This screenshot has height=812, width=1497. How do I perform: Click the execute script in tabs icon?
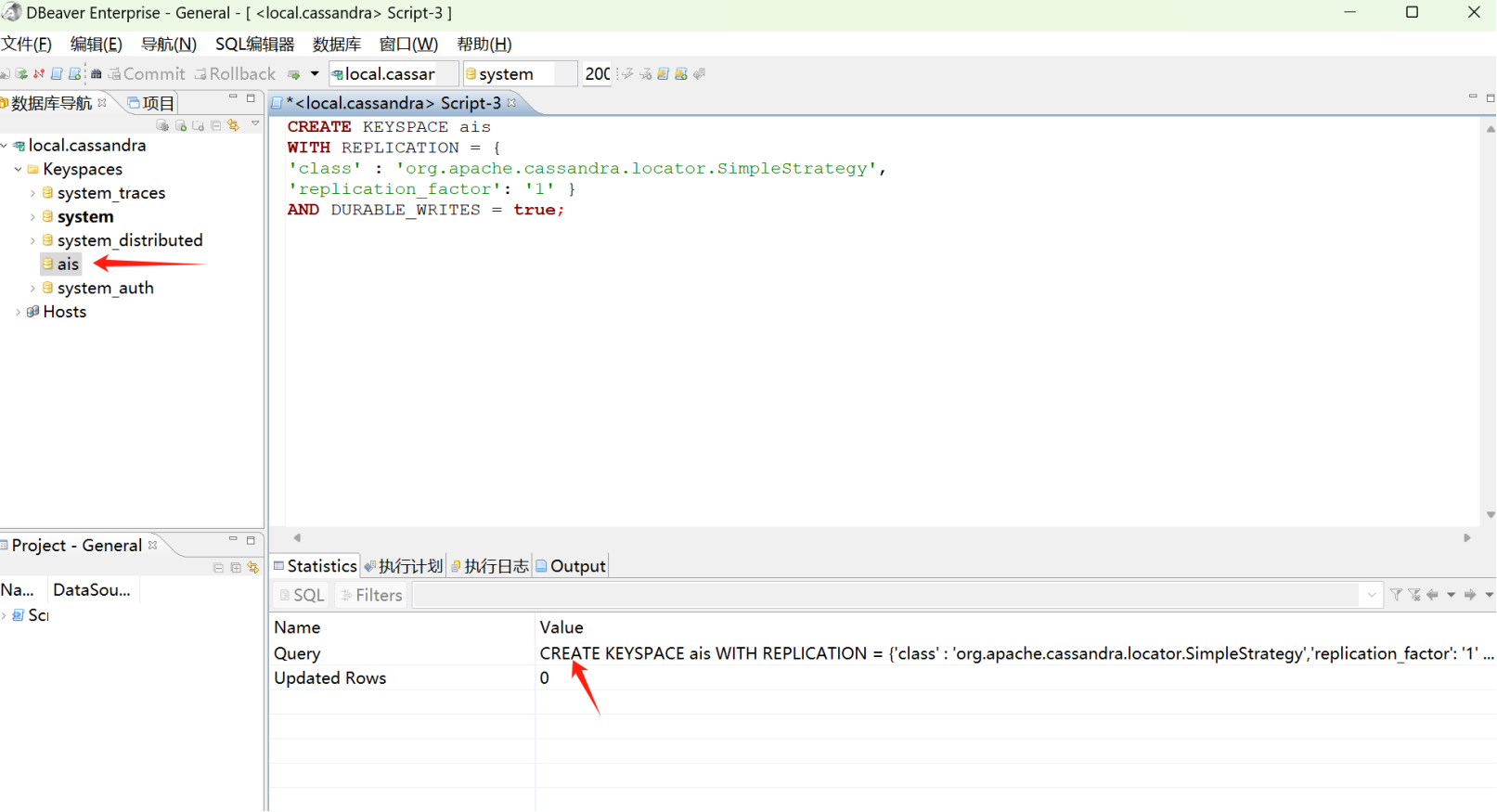[x=681, y=74]
